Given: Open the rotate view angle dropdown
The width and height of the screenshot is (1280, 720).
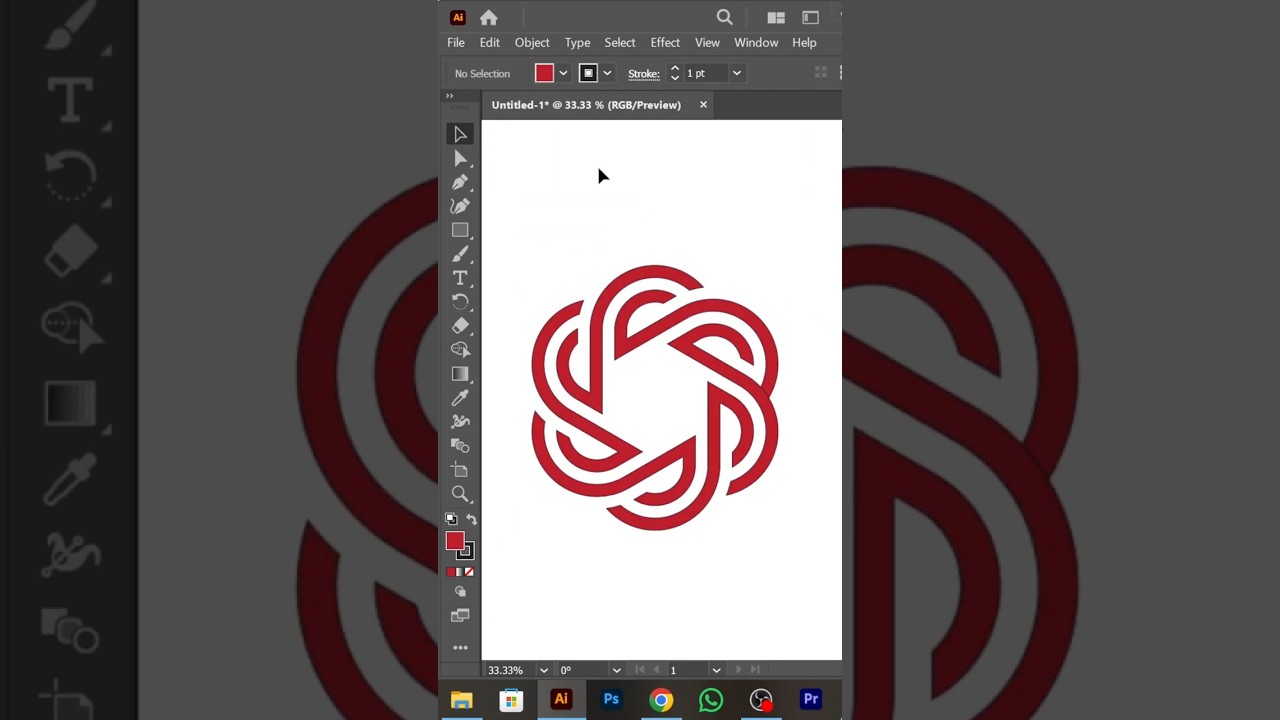Looking at the screenshot, I should 616,670.
